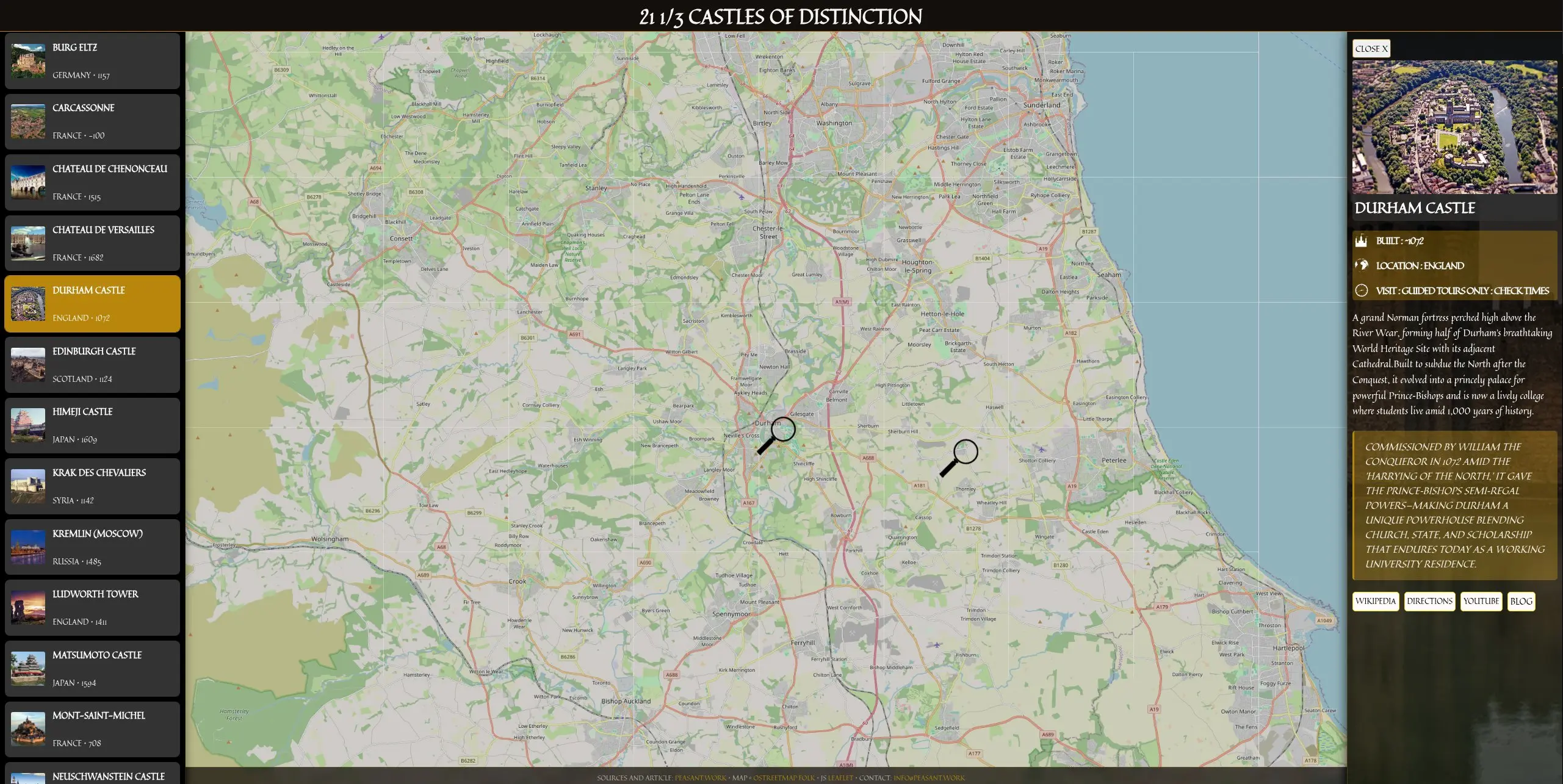Image resolution: width=1563 pixels, height=784 pixels.
Task: Follow the OpenStreetMap Folk footer link
Action: [784, 778]
